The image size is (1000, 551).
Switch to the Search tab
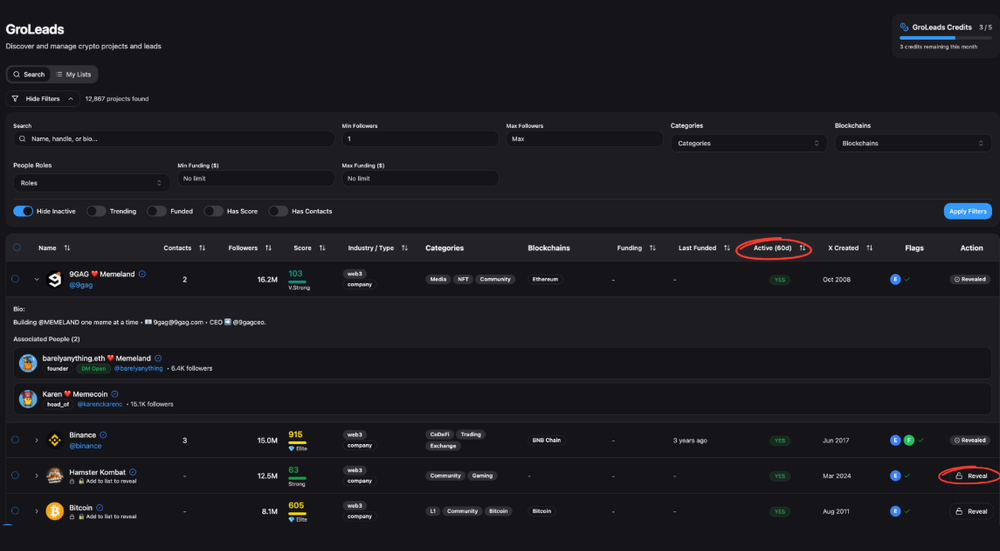(x=29, y=75)
